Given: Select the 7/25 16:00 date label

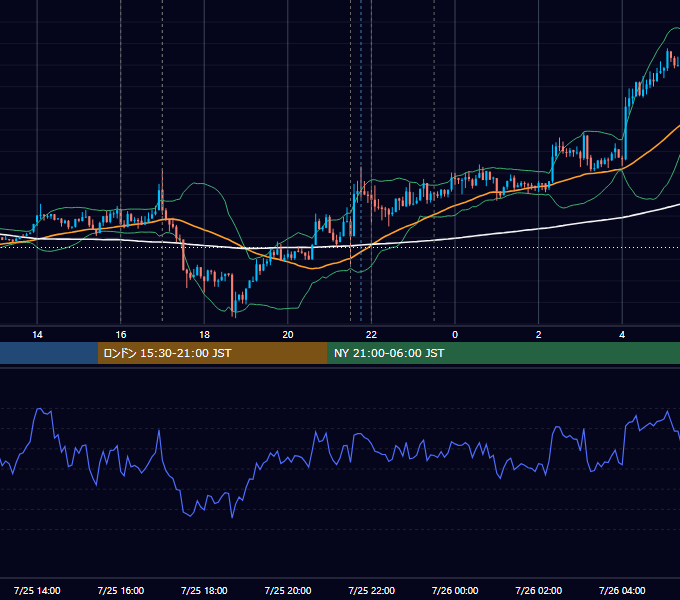Looking at the screenshot, I should tap(121, 590).
